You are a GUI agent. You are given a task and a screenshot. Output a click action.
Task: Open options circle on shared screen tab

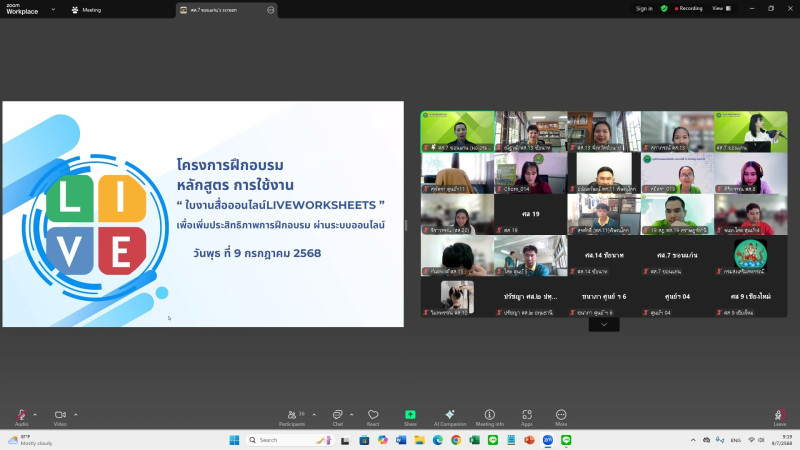pyautogui.click(x=270, y=10)
